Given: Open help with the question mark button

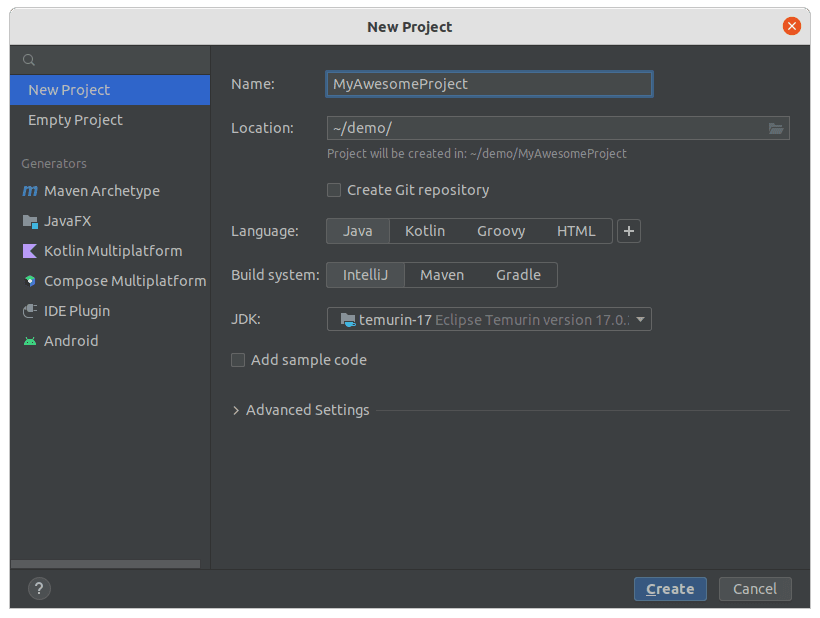Looking at the screenshot, I should [39, 589].
